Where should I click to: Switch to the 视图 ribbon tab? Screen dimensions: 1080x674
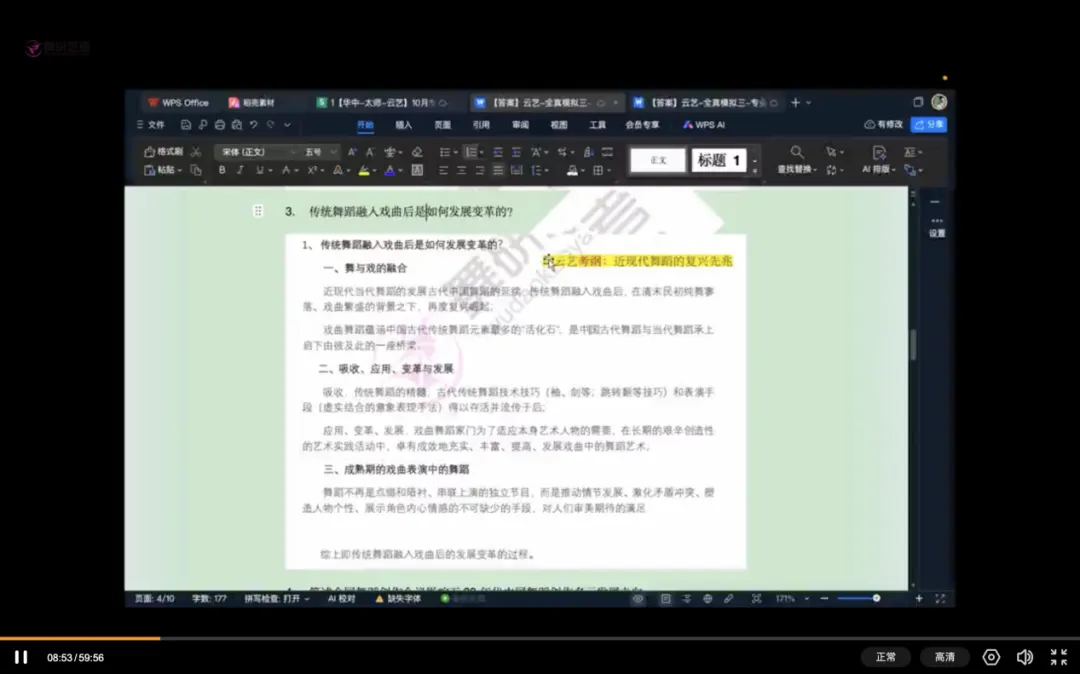[559, 125]
